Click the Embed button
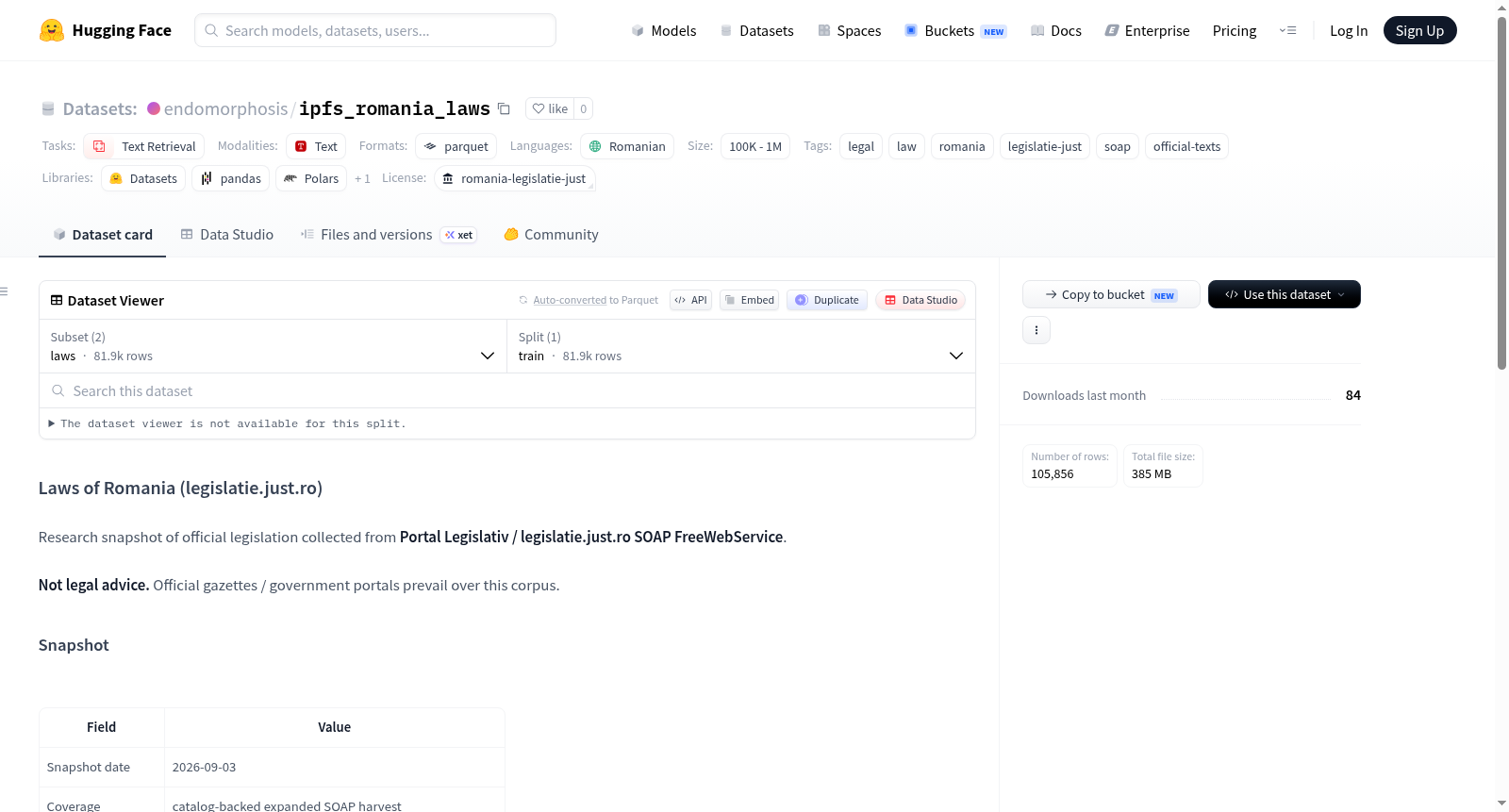The image size is (1509, 812). click(x=750, y=300)
